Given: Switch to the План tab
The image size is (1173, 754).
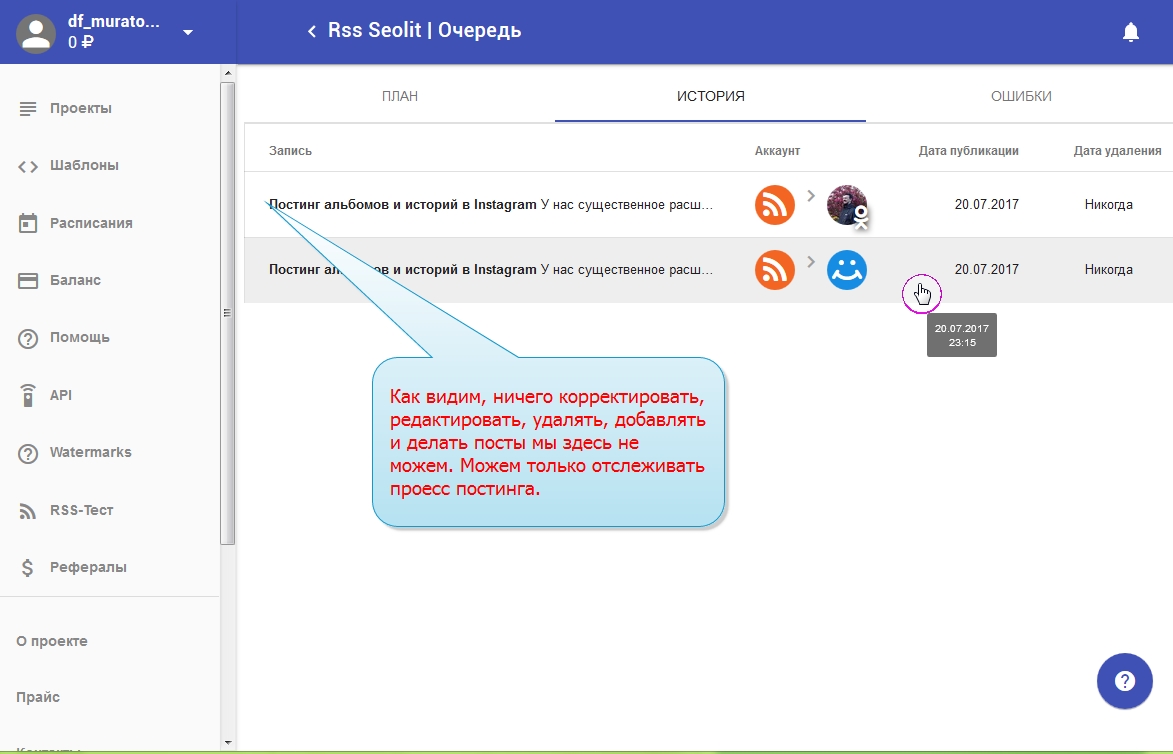Looking at the screenshot, I should pos(399,96).
